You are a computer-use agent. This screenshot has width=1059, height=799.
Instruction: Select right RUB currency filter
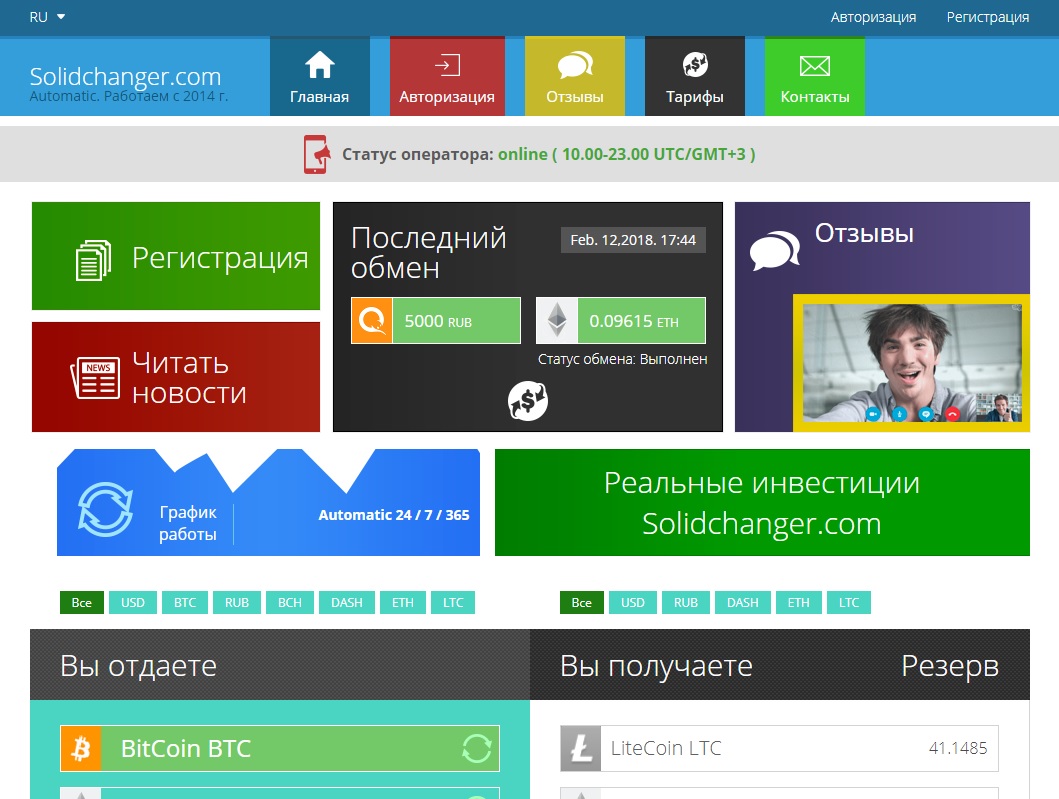click(686, 602)
